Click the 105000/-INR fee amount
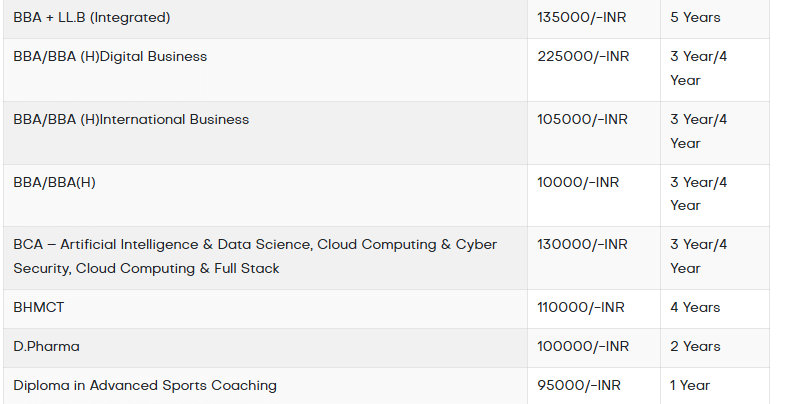The image size is (792, 404). tap(583, 120)
